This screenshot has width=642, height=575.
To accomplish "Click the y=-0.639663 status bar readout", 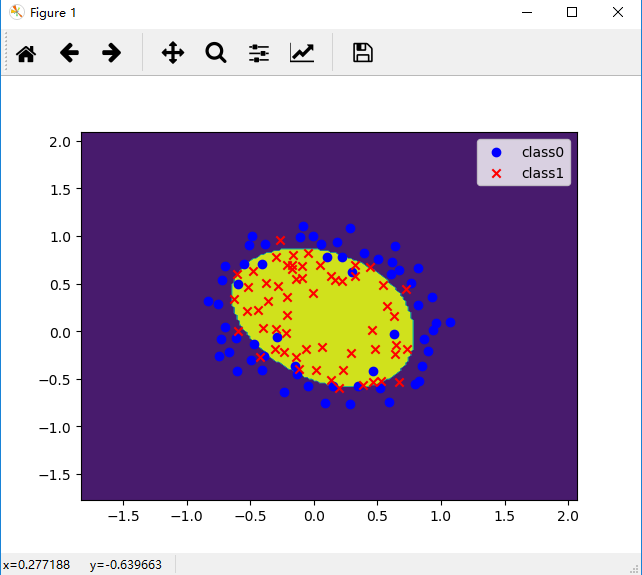I will click(126, 565).
